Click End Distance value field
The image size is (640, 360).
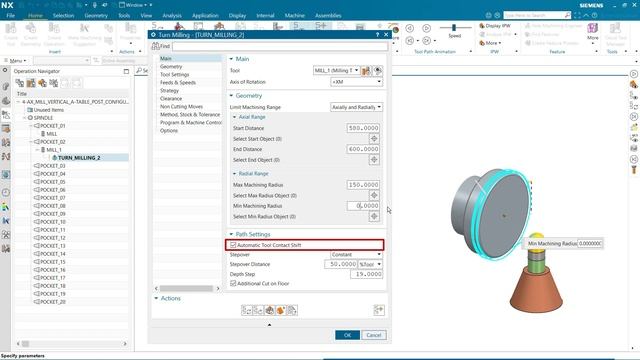363,149
